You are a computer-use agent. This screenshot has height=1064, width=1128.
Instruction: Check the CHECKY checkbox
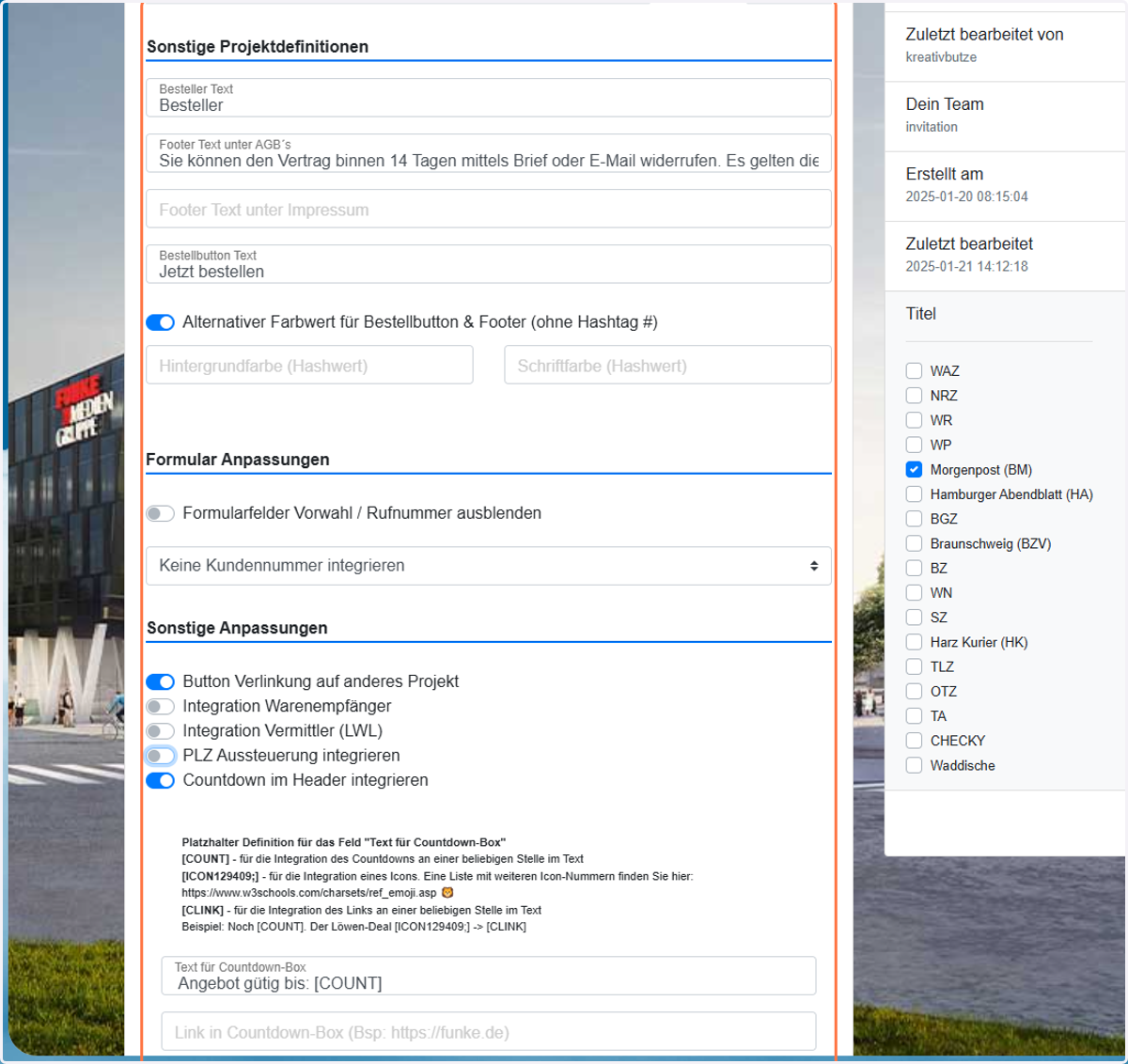click(x=914, y=741)
